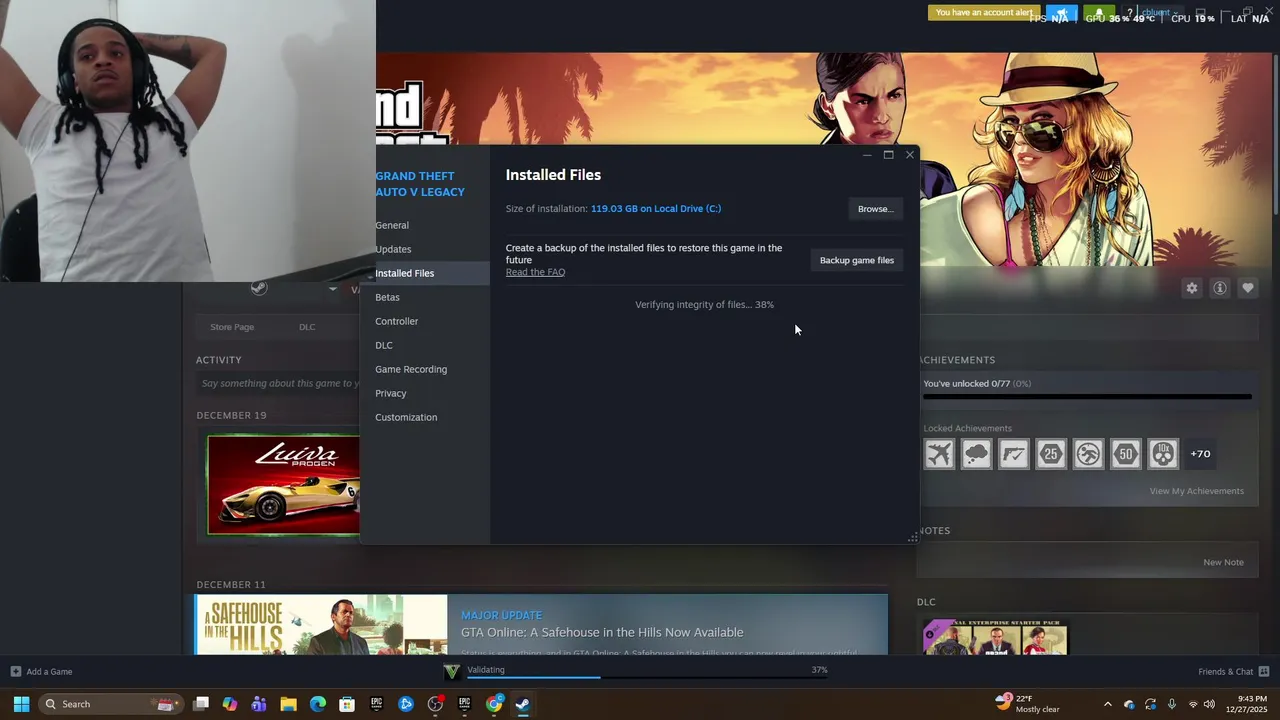Click Add a Game plus icon

16,671
